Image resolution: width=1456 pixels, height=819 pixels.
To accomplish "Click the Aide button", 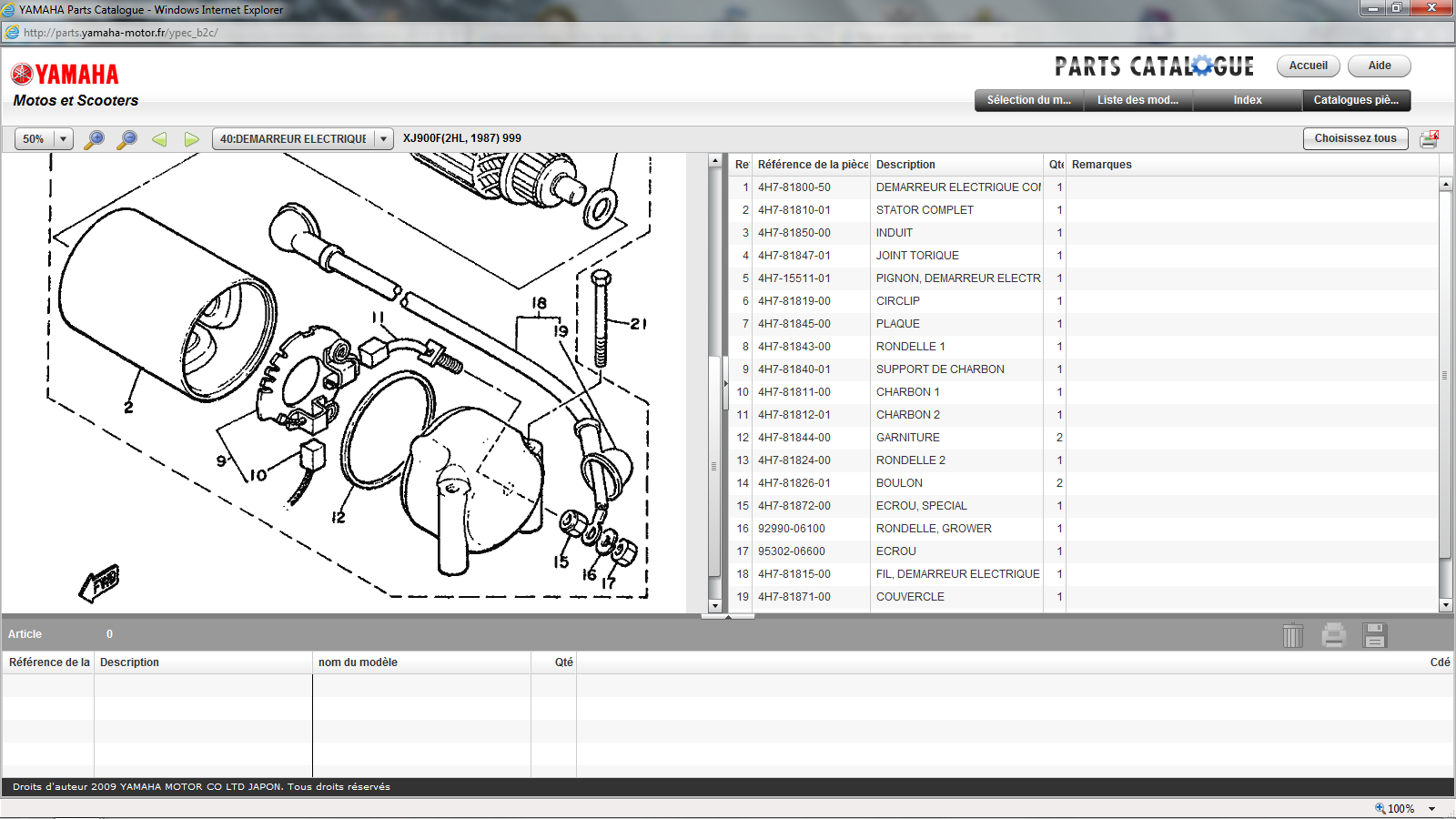I will coord(1380,66).
